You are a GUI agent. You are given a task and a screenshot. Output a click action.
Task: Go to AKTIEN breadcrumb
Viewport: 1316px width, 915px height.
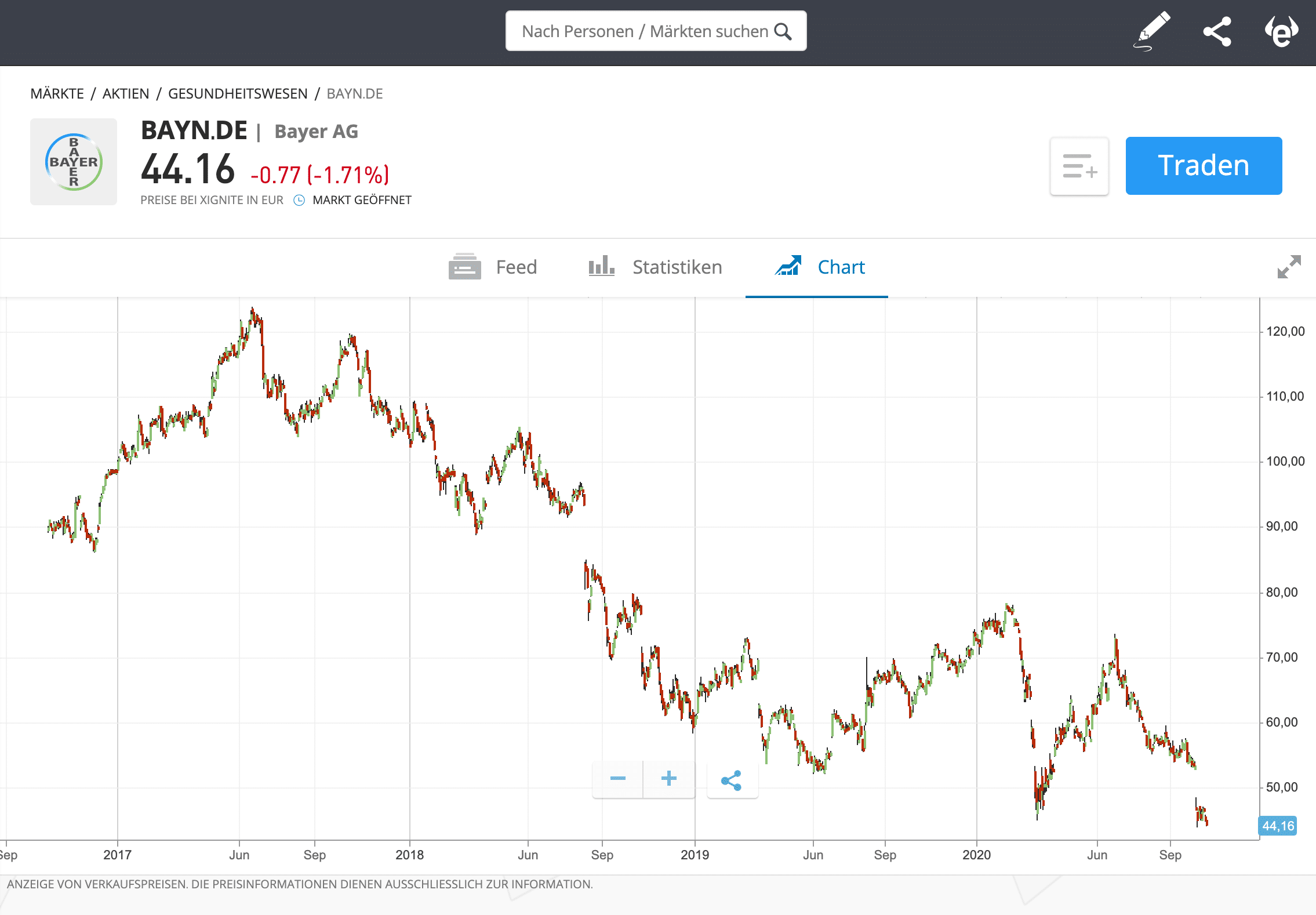(126, 94)
